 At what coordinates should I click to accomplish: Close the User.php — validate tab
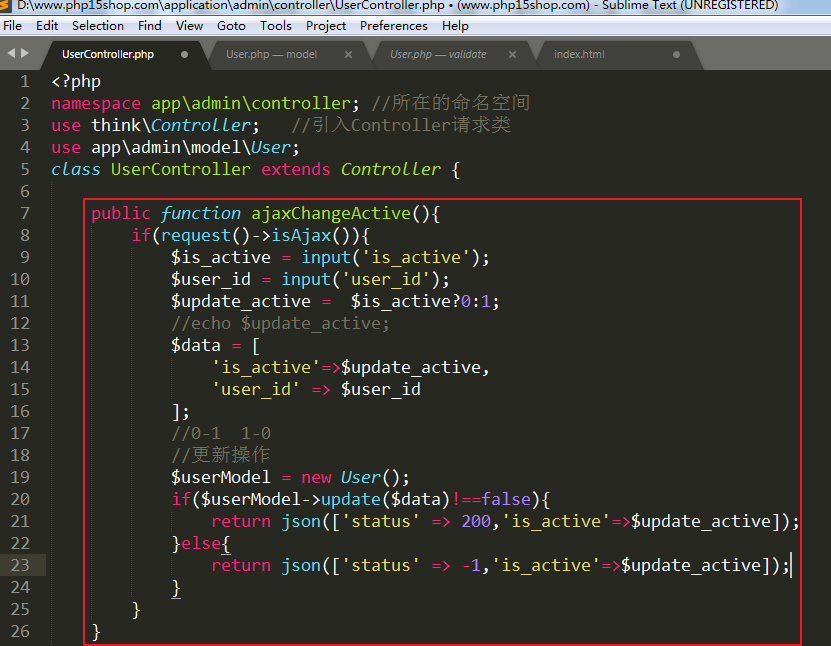tap(512, 55)
